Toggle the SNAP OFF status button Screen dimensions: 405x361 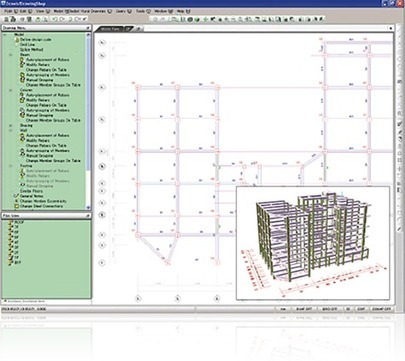(303, 309)
